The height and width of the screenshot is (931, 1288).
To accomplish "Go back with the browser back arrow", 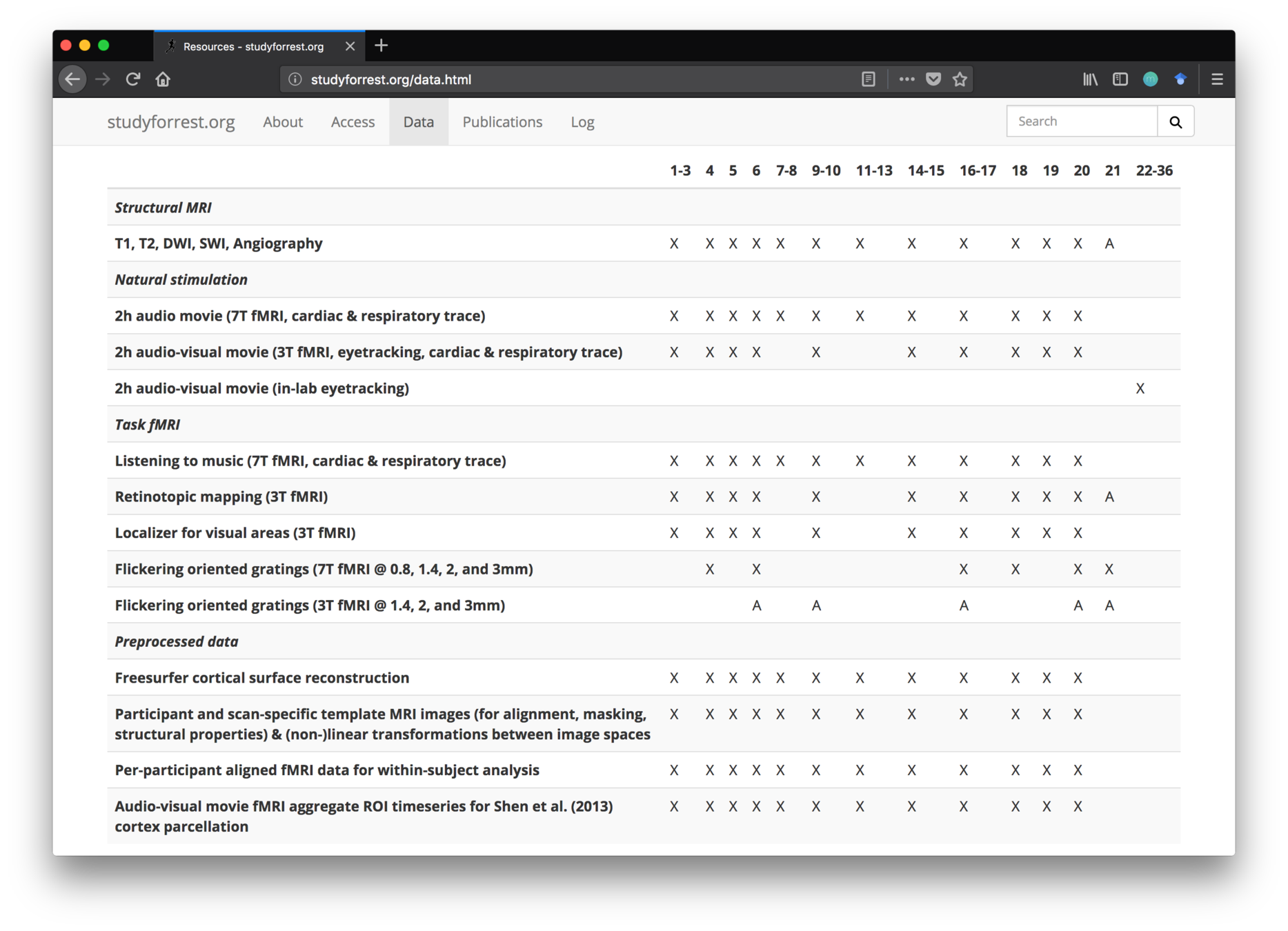I will (72, 79).
